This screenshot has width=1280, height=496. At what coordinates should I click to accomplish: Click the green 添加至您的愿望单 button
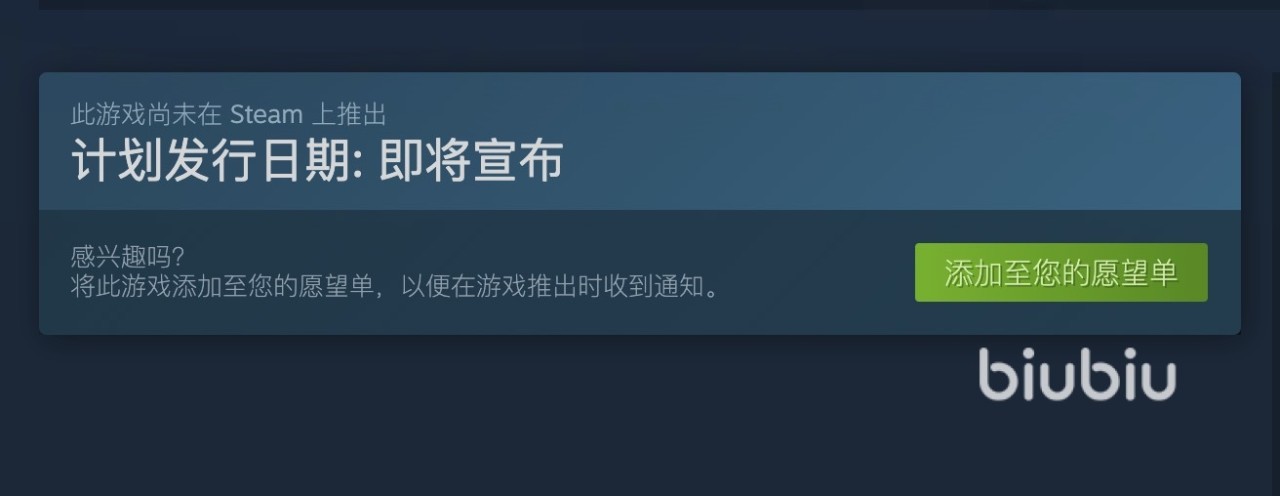1061,272
